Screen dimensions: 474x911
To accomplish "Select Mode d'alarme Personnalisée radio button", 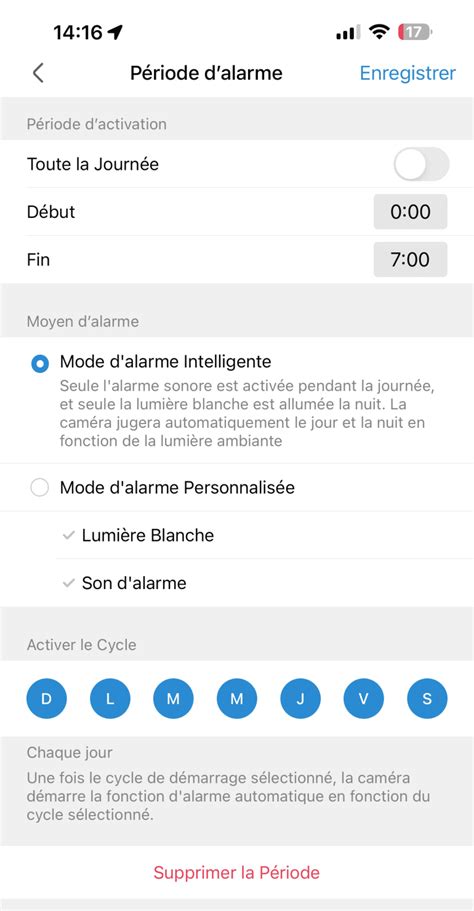I will [x=40, y=488].
